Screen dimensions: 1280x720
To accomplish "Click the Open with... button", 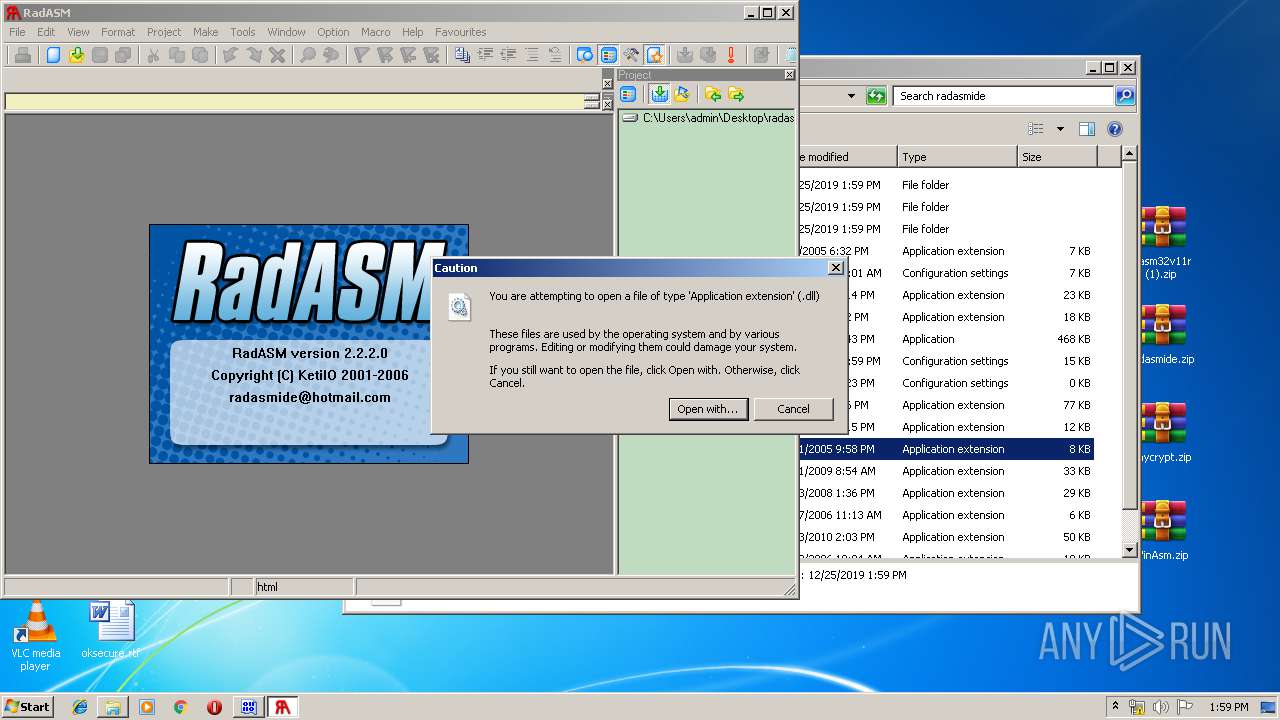I will point(708,409).
